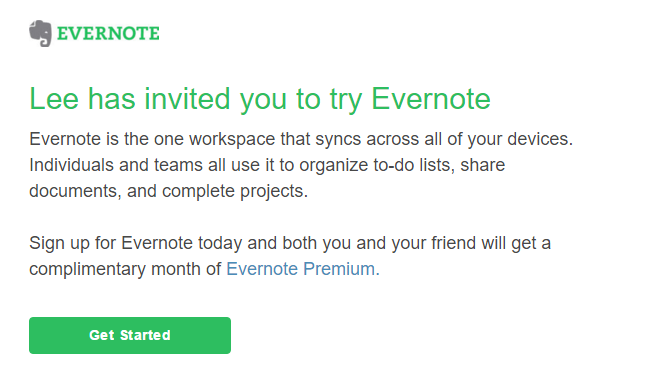Image resolution: width=661 pixels, height=380 pixels.
Task: Click the word "Evernote" ending the headline
Action: coord(431,100)
